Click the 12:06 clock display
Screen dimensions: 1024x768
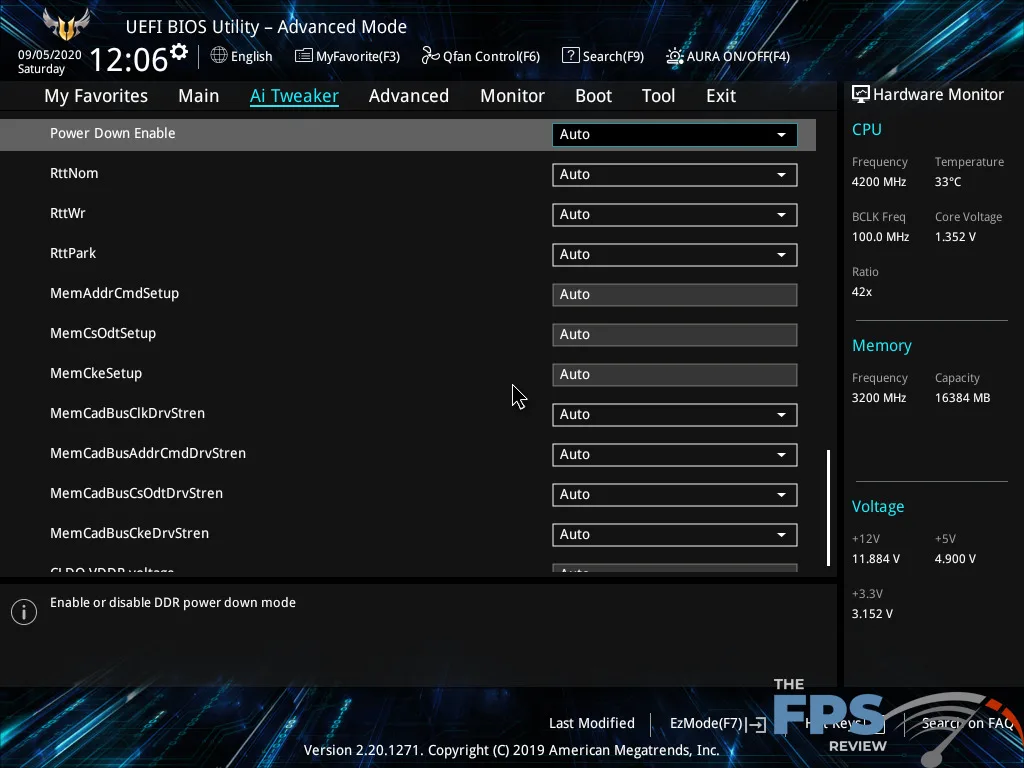tap(129, 60)
